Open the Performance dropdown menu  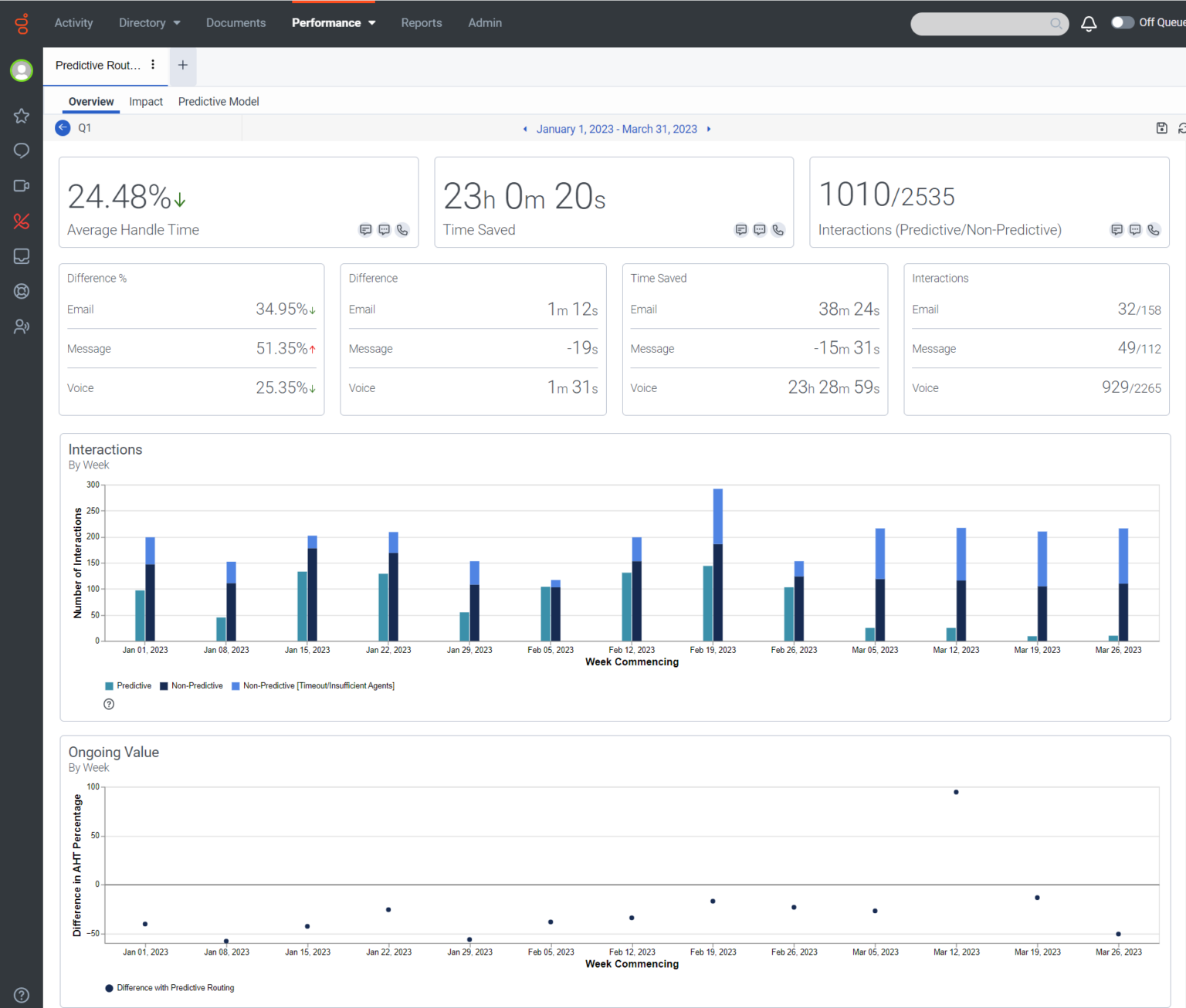pyautogui.click(x=334, y=22)
